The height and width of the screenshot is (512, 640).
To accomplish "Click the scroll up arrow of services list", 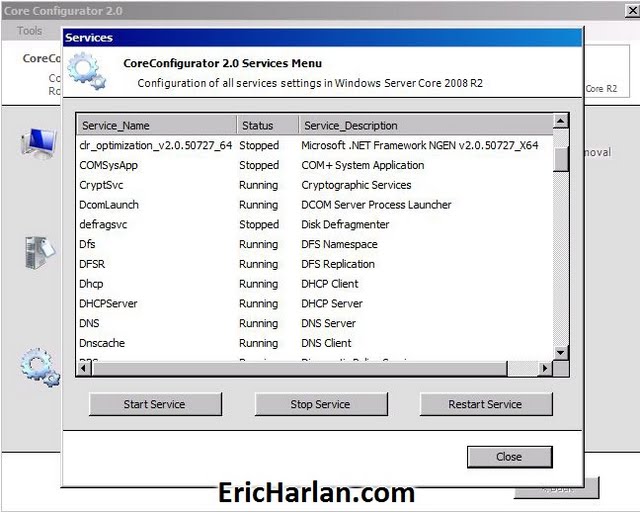I will (x=560, y=121).
